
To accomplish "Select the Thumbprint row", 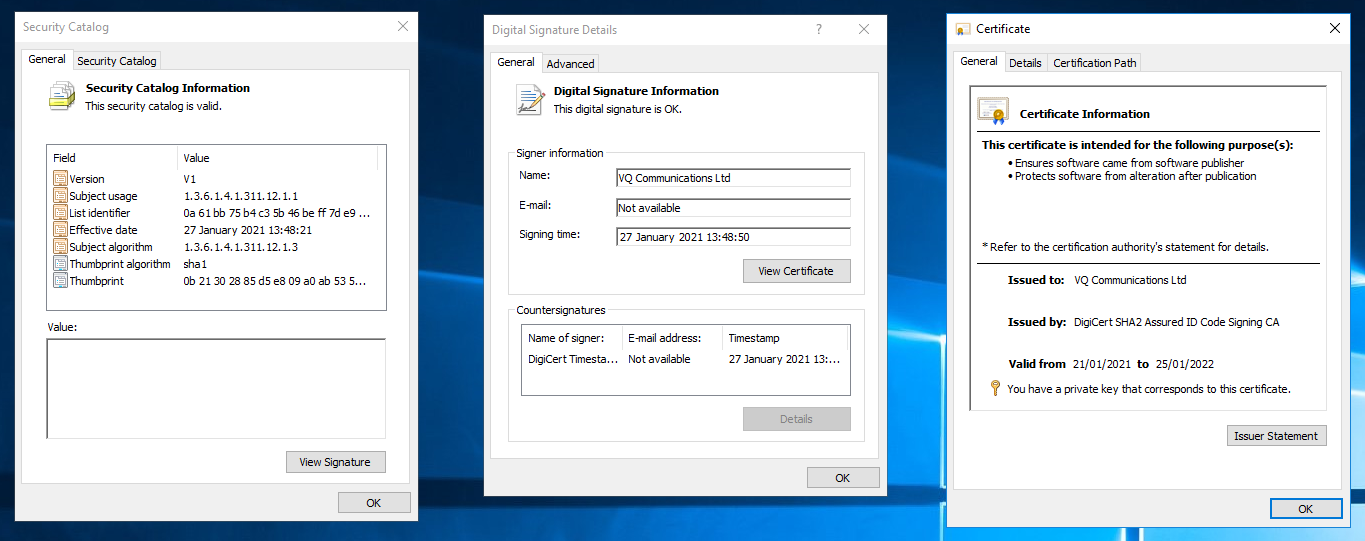I will click(x=215, y=281).
